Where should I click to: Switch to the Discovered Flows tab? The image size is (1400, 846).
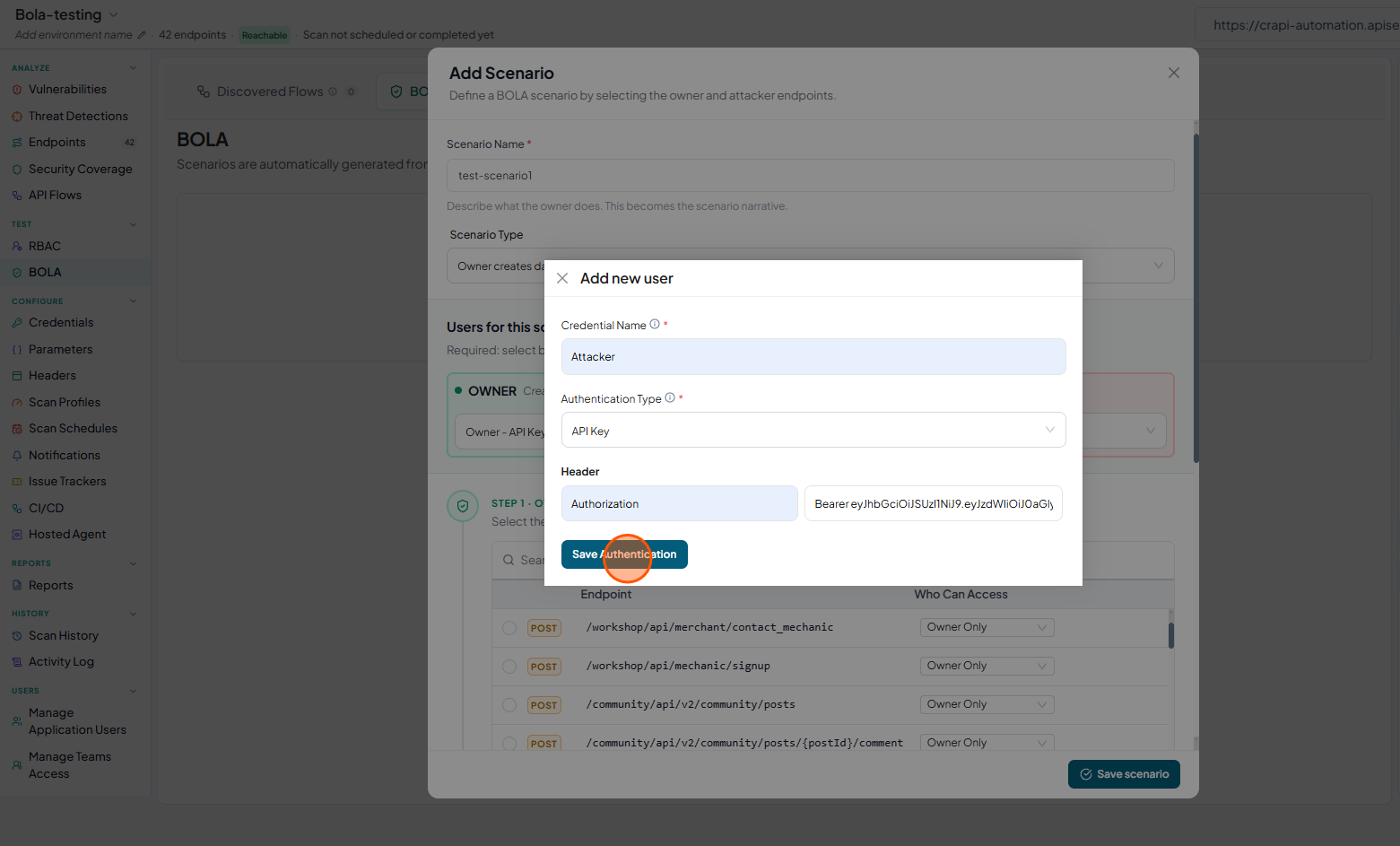tap(277, 92)
